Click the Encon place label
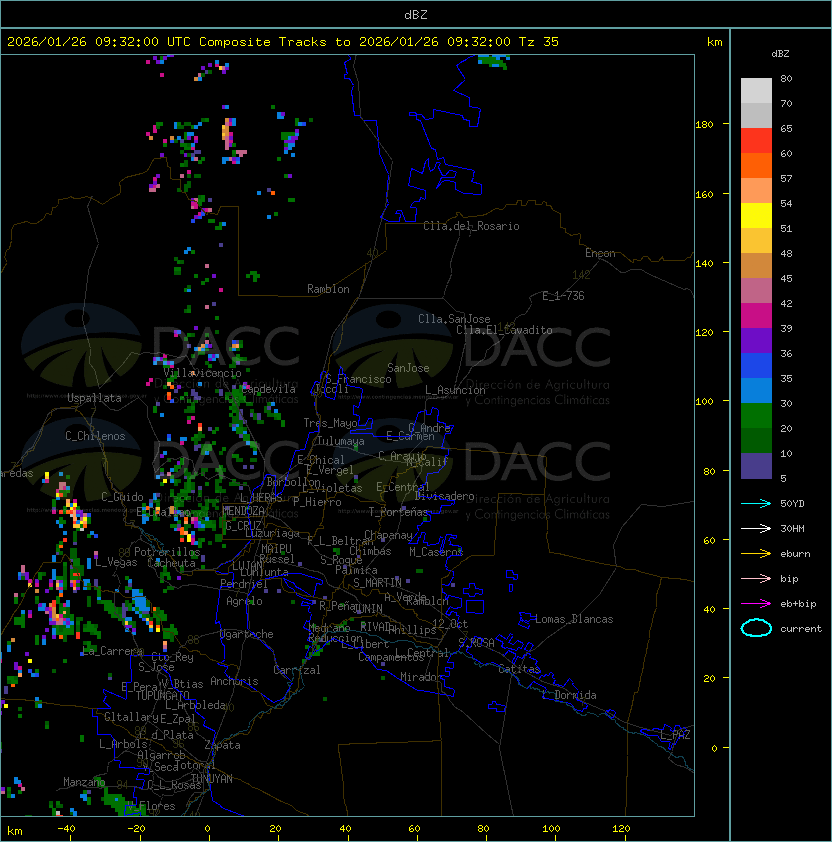 pos(600,253)
